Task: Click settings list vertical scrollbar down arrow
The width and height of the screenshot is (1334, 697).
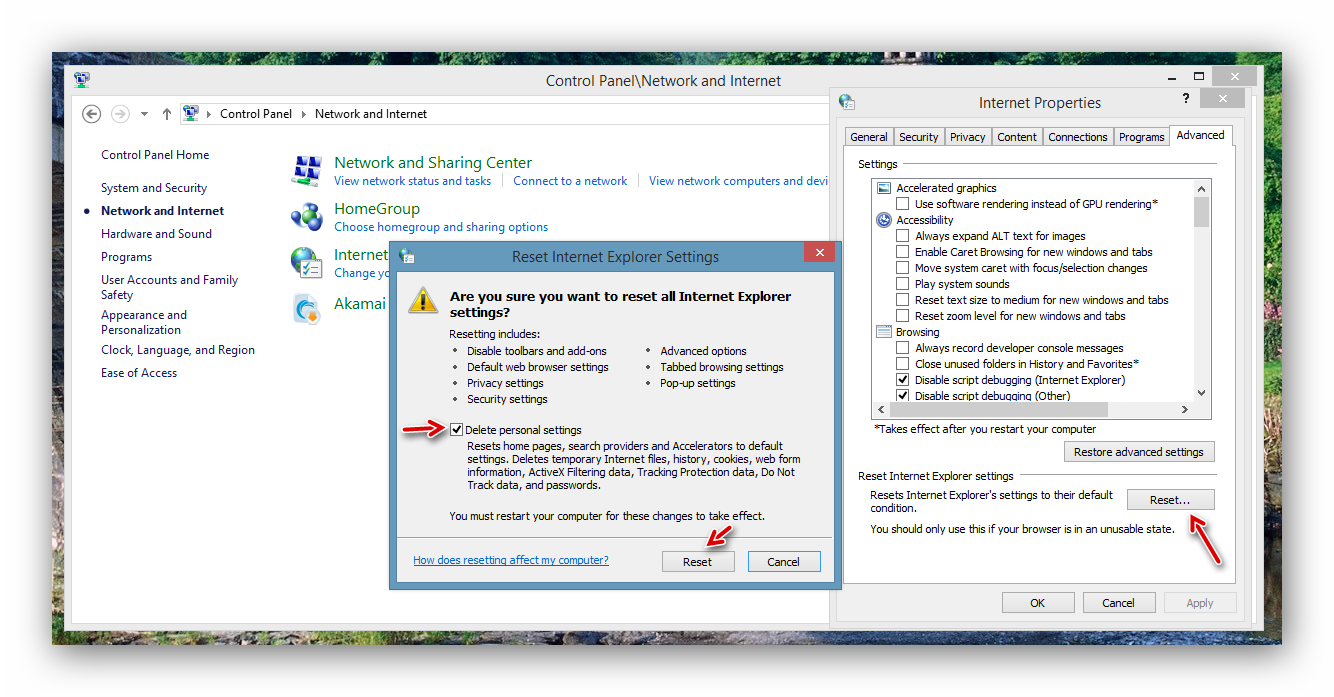Action: (1201, 393)
